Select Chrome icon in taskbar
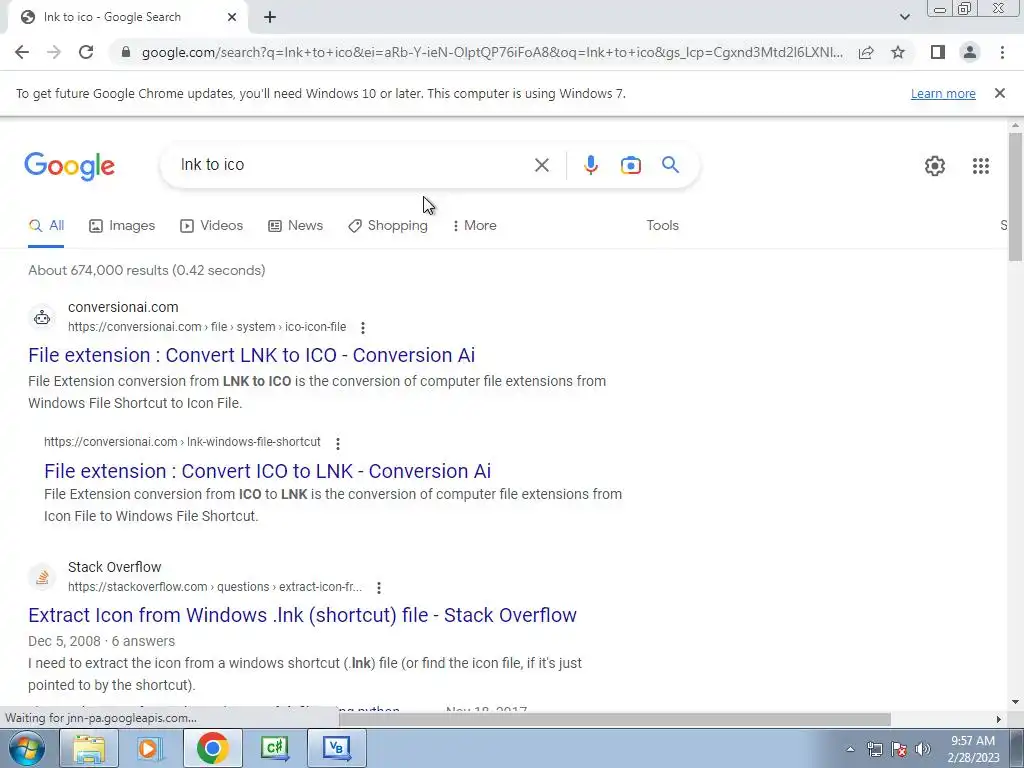 [x=212, y=748]
